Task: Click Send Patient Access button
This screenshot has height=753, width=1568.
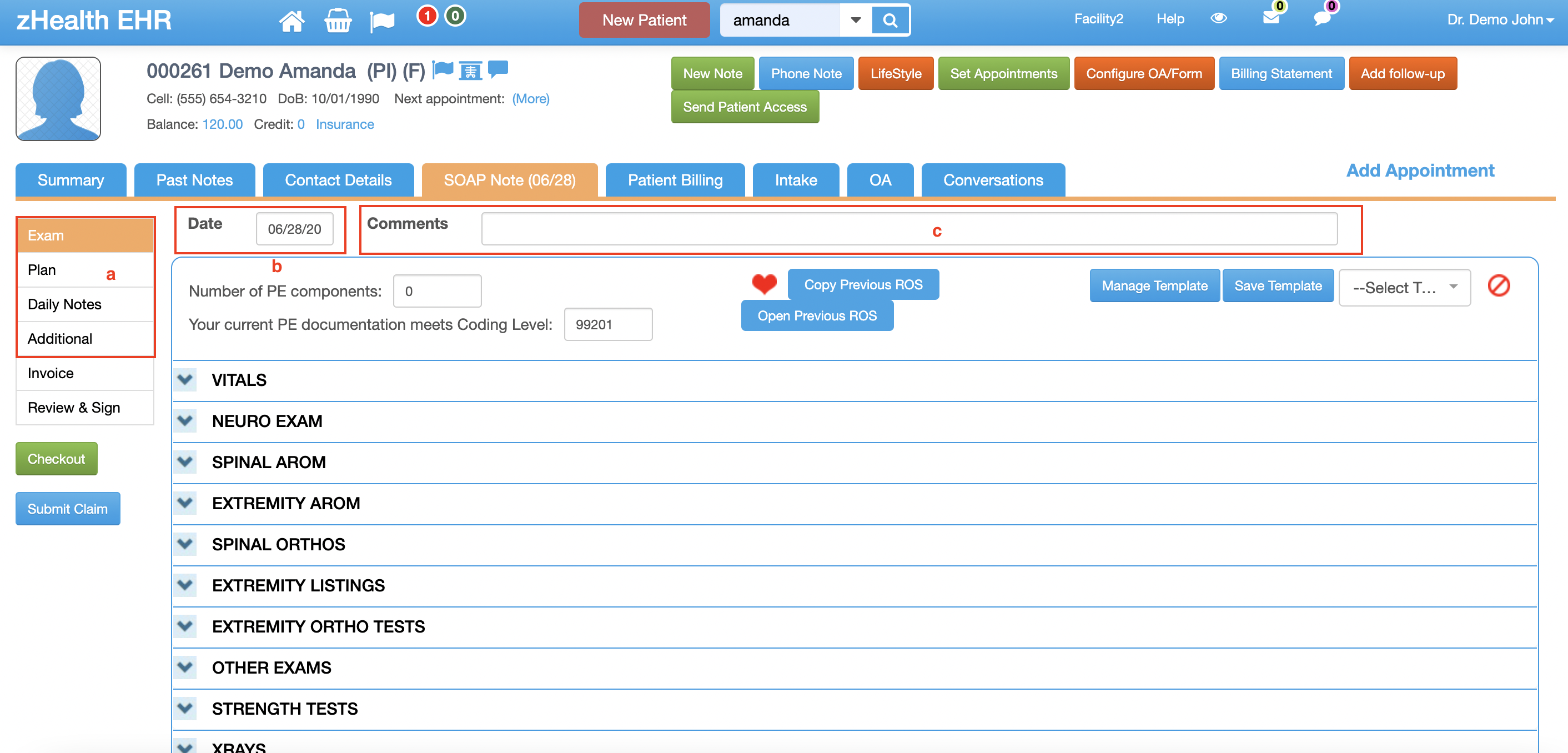Action: (x=745, y=107)
